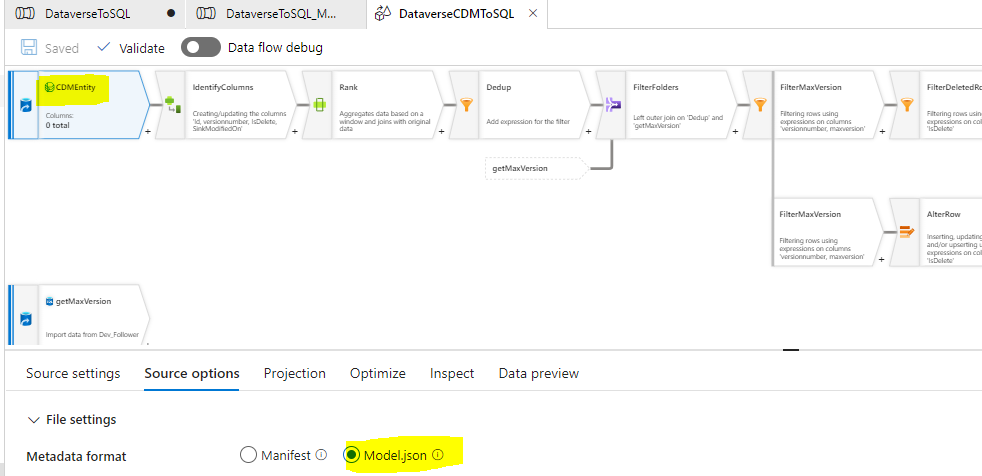Click the Validate checkmark icon
Viewport: 982px width, 476px height.
click(104, 47)
